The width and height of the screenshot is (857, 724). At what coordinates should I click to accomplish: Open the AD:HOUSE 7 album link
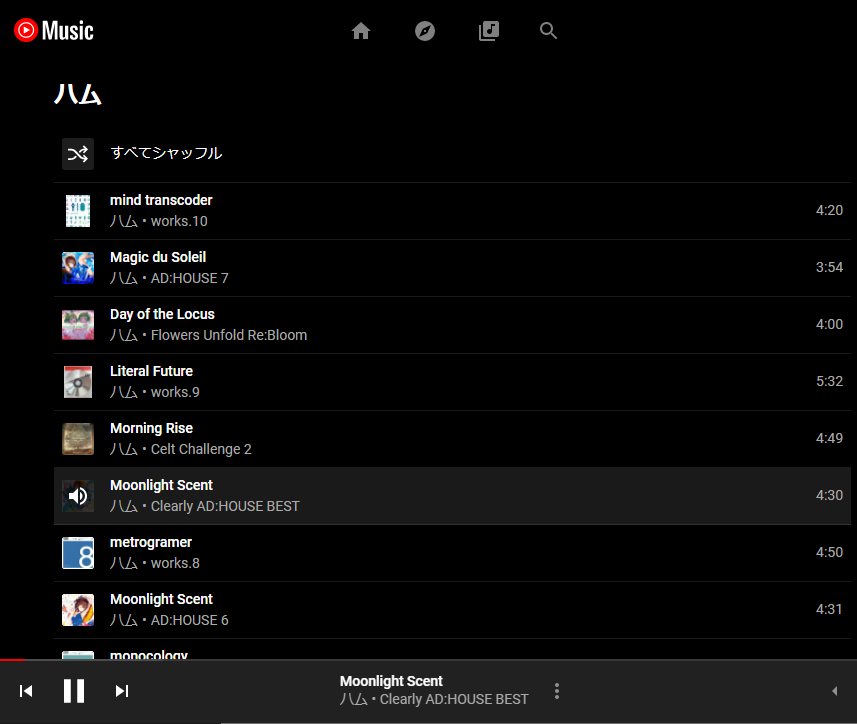pyautogui.click(x=190, y=278)
